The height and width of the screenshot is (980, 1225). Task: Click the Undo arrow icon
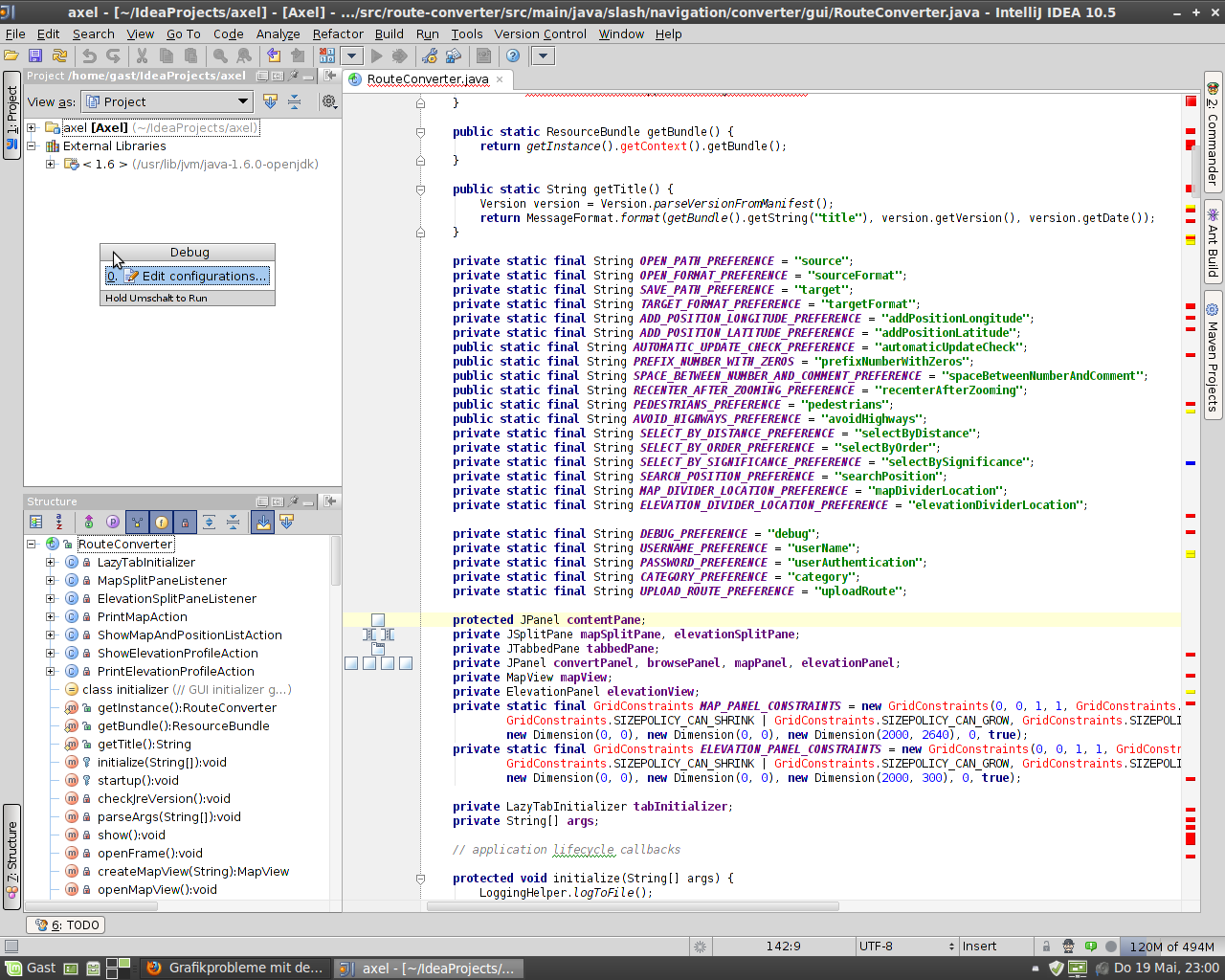point(89,56)
